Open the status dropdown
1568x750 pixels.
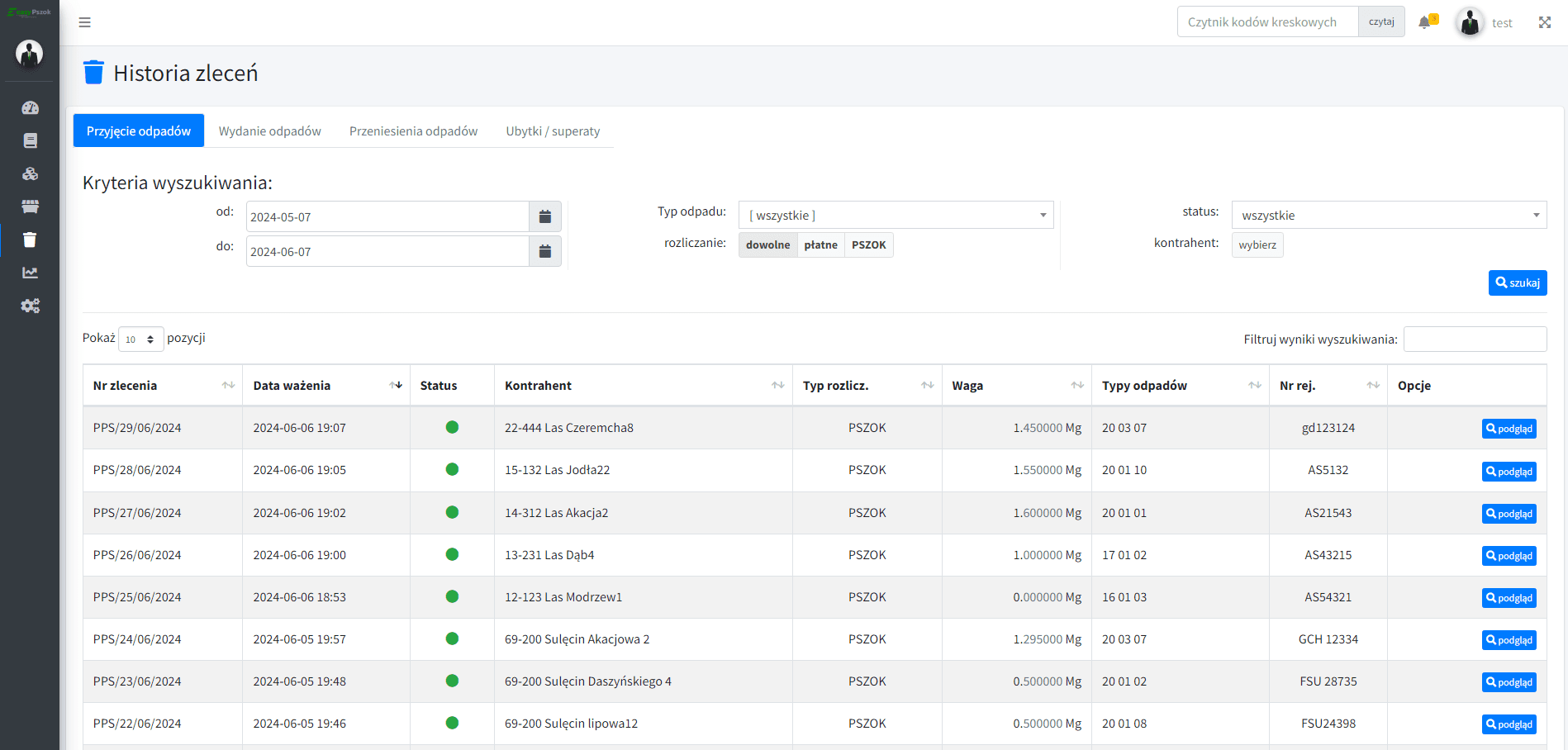click(1388, 216)
